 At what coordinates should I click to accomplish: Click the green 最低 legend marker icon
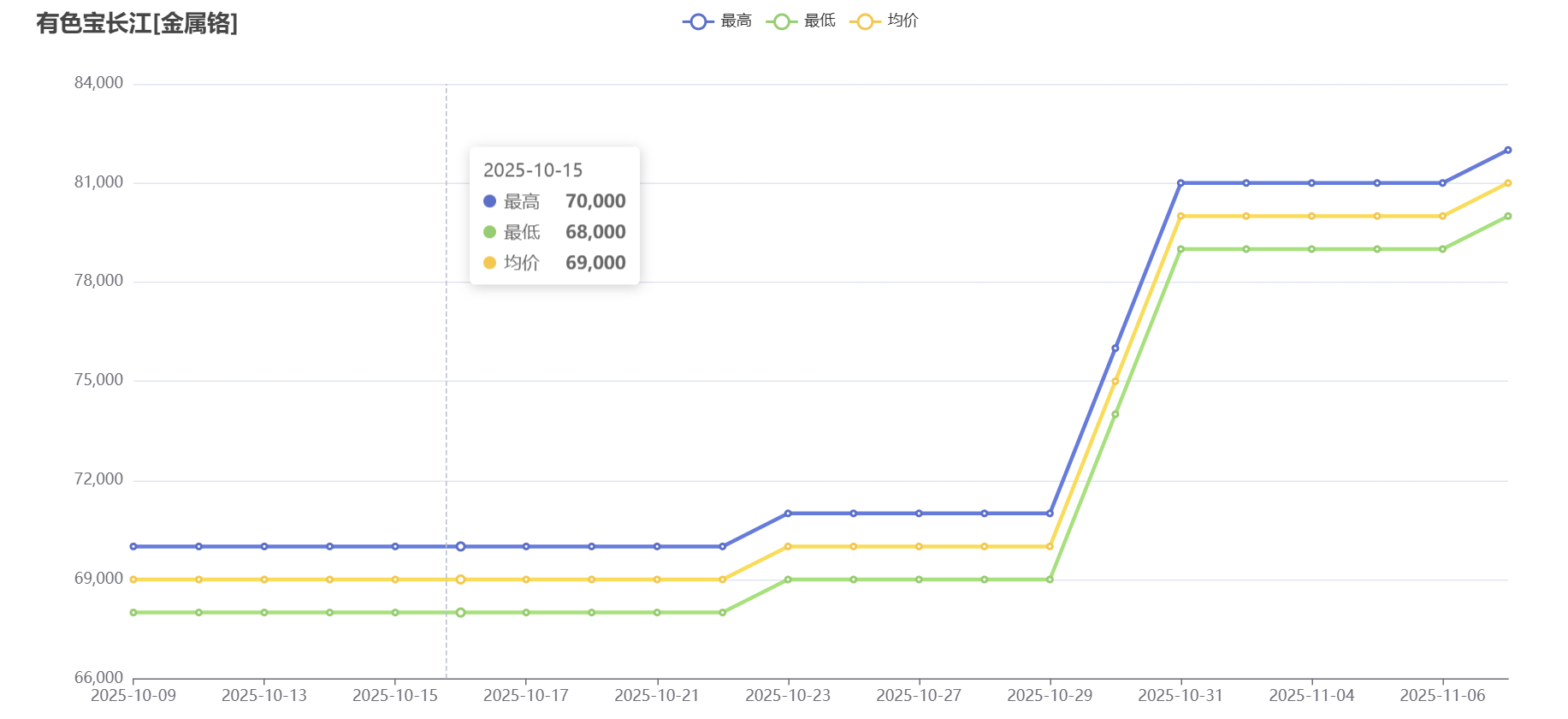tap(781, 21)
